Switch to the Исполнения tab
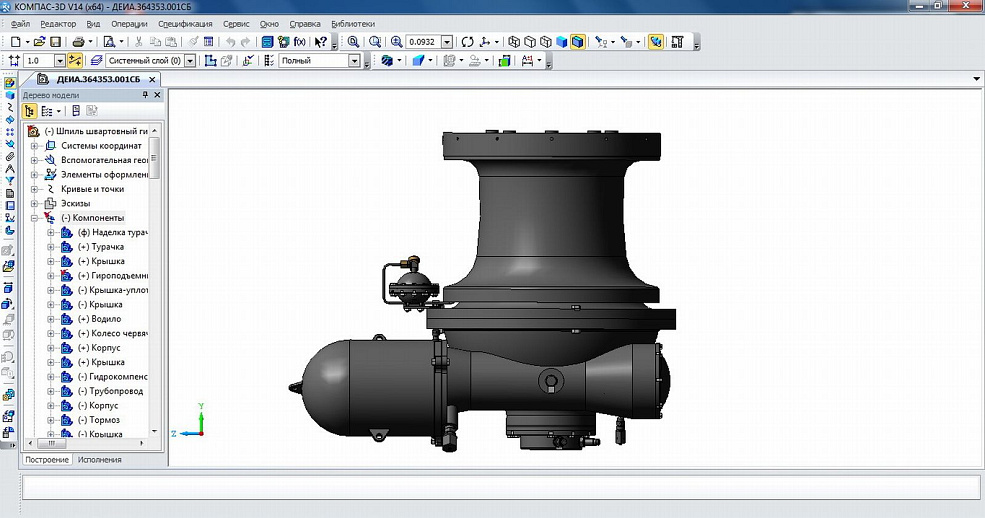Viewport: 985px width, 518px height. (x=99, y=459)
